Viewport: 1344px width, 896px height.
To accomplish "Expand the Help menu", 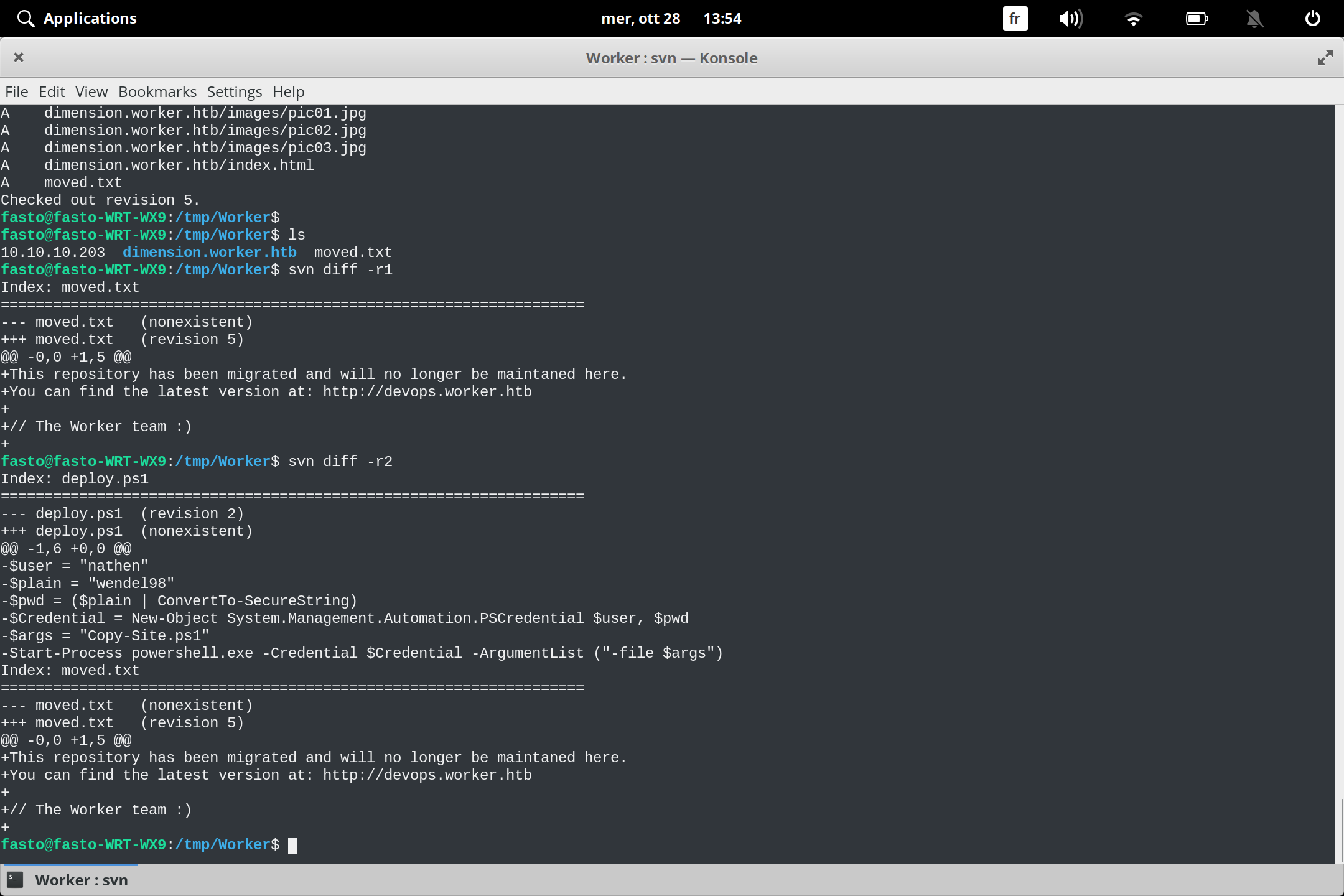I will (288, 91).
